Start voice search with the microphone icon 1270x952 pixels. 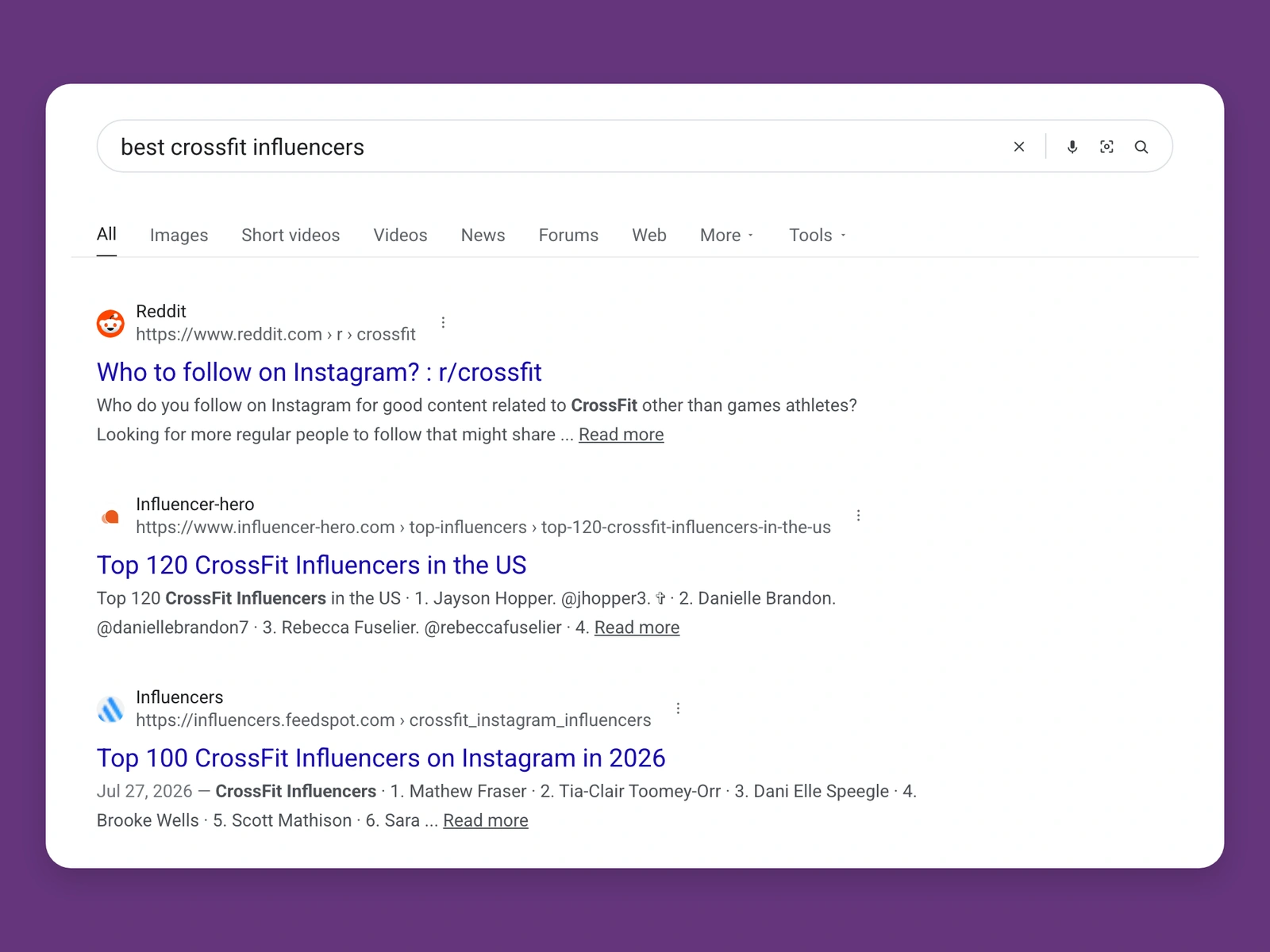click(1072, 147)
